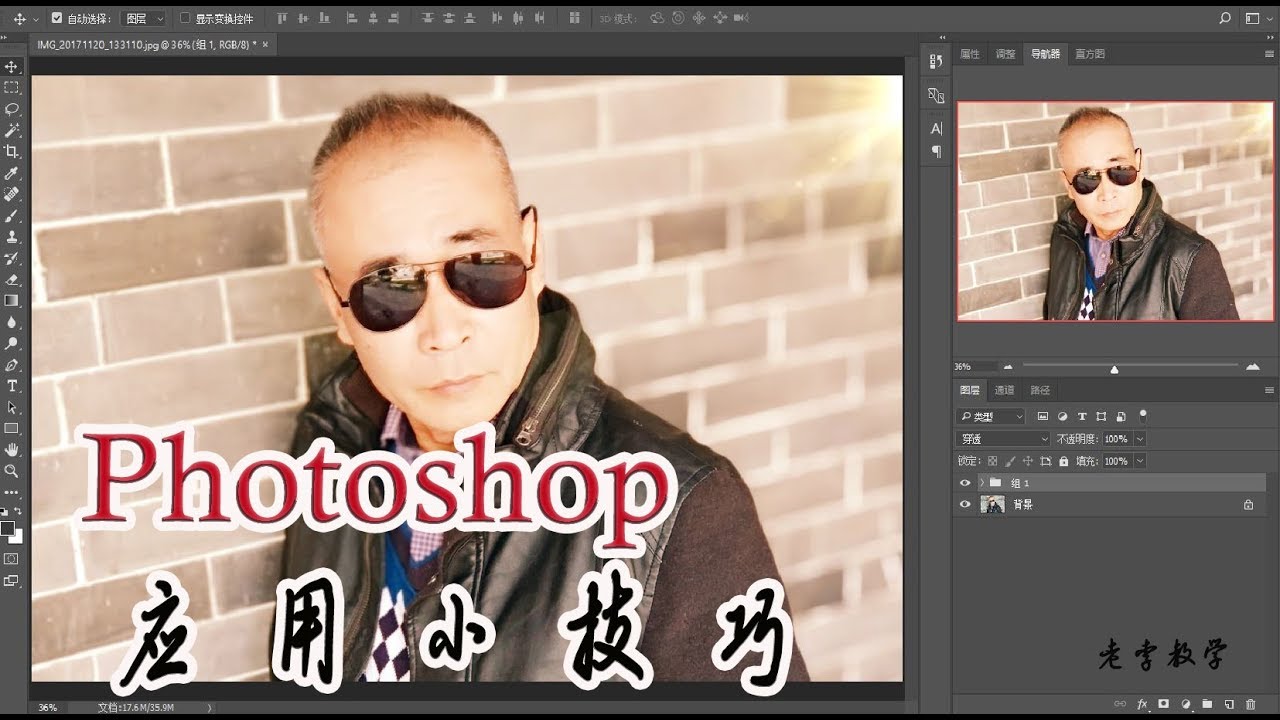Toggle lock transparent pixels
Viewport: 1280px width, 720px height.
coord(992,461)
